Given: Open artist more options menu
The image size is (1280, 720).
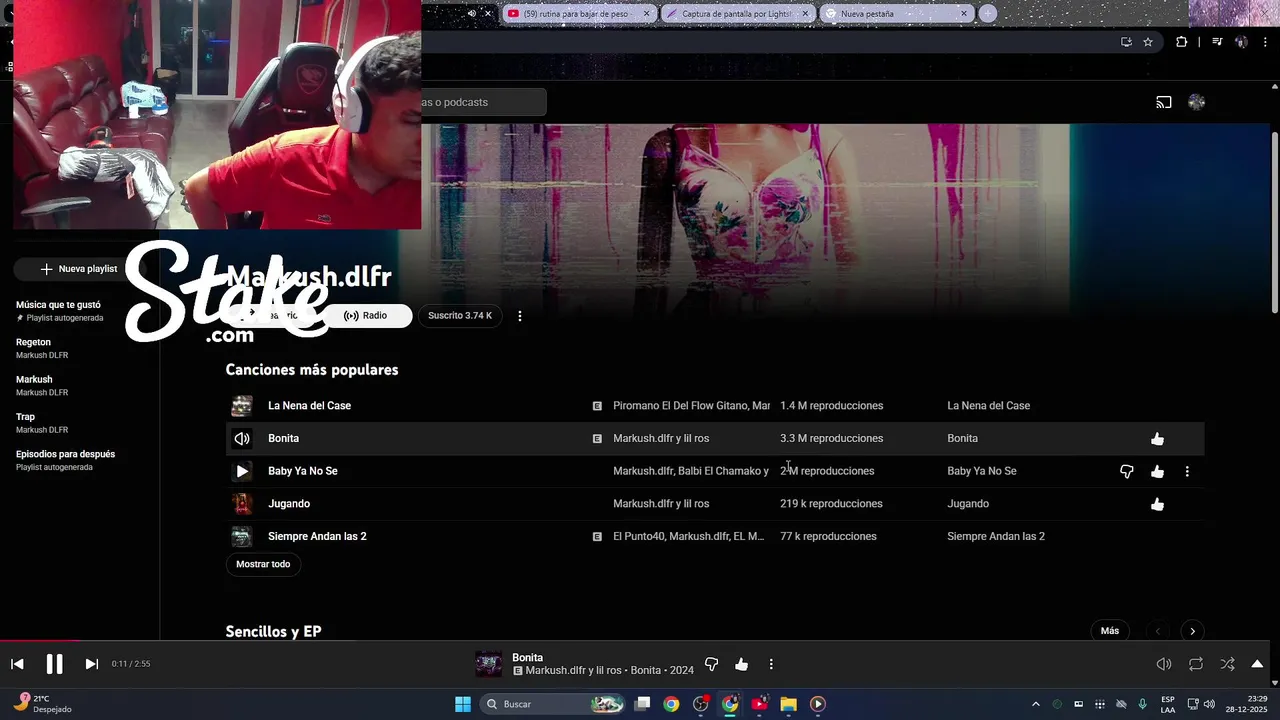Looking at the screenshot, I should click(x=519, y=316).
